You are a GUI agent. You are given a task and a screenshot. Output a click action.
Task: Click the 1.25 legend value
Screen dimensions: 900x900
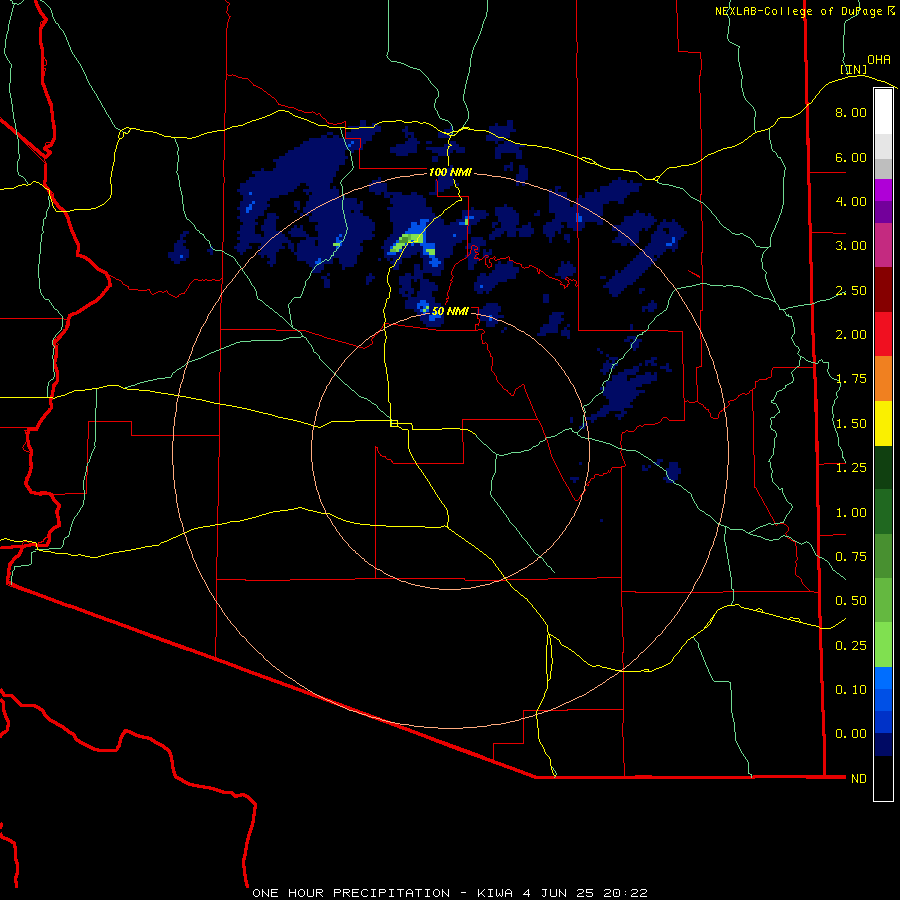851,468
